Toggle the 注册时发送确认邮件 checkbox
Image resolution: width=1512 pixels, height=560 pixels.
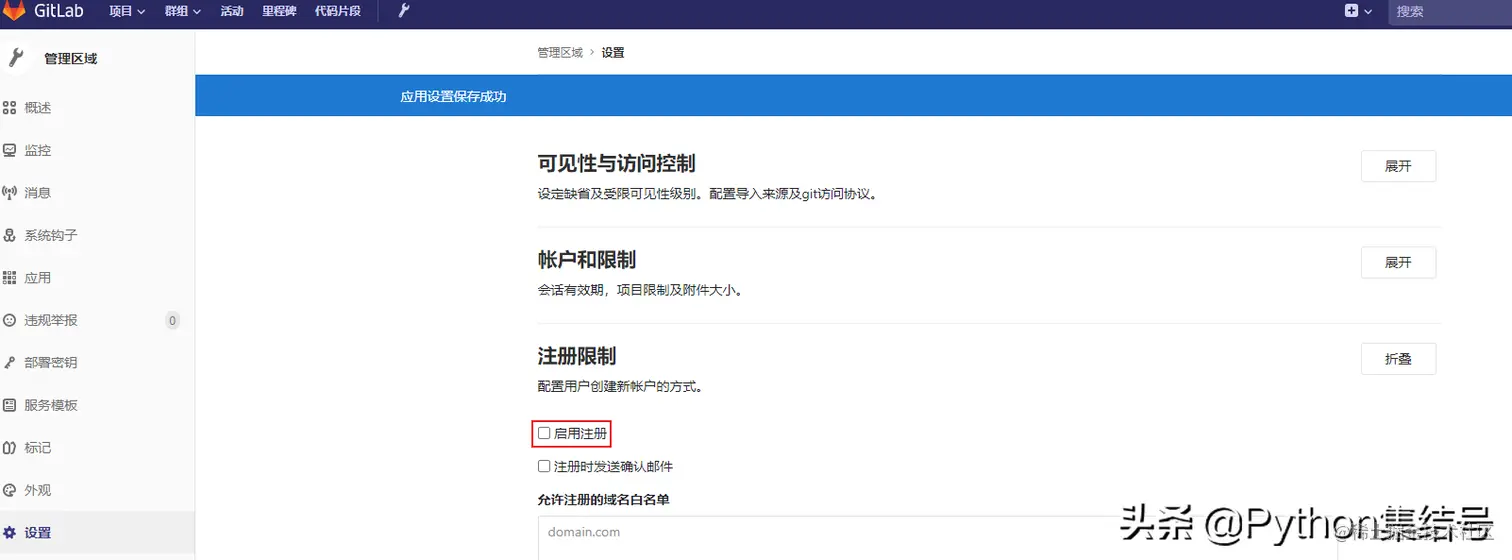point(544,466)
